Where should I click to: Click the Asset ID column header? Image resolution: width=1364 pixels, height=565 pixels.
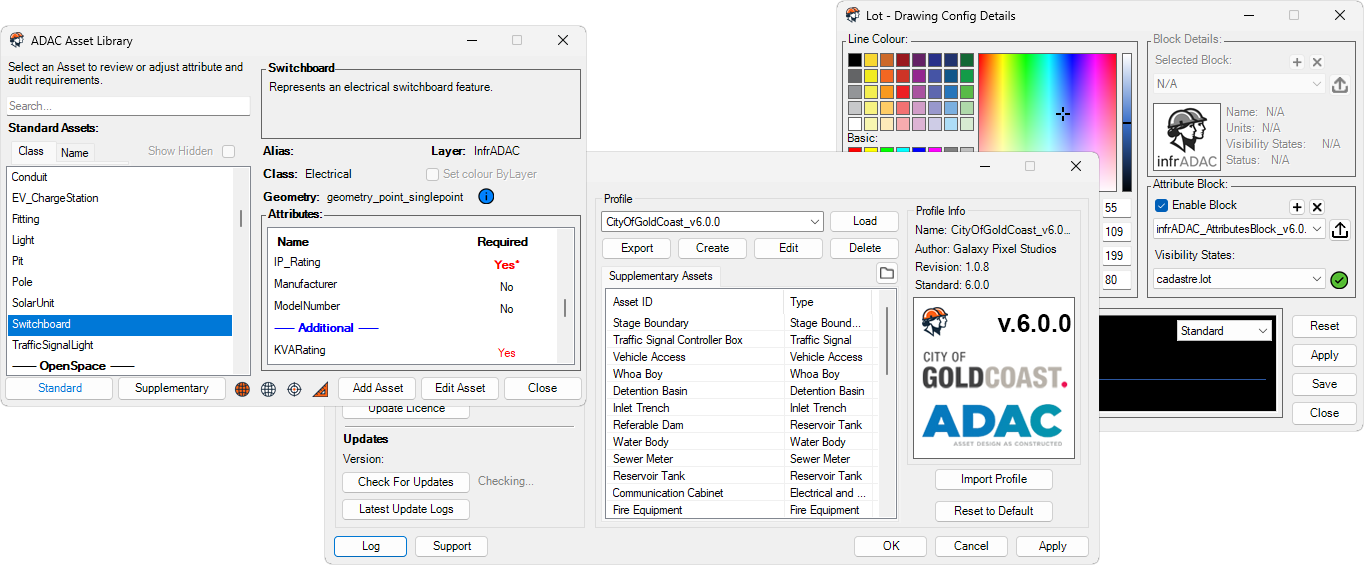point(695,302)
